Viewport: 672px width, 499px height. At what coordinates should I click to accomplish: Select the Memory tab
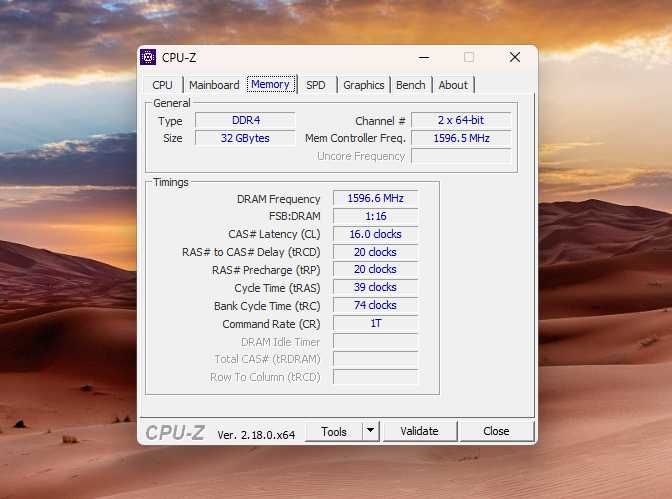pos(271,84)
